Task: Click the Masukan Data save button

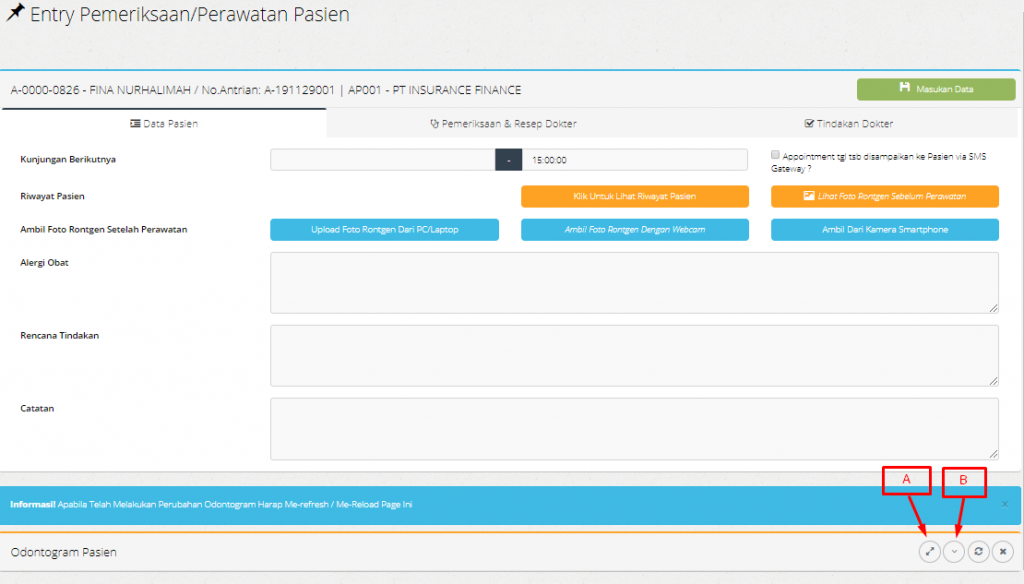Action: [x=935, y=89]
